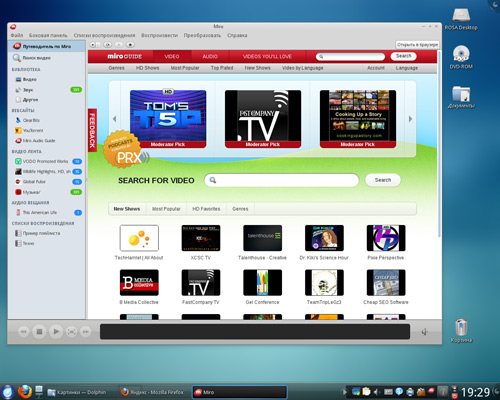Viewport: 500px width, 400px height.
Task: Open the Файл menu
Action: tap(17, 35)
